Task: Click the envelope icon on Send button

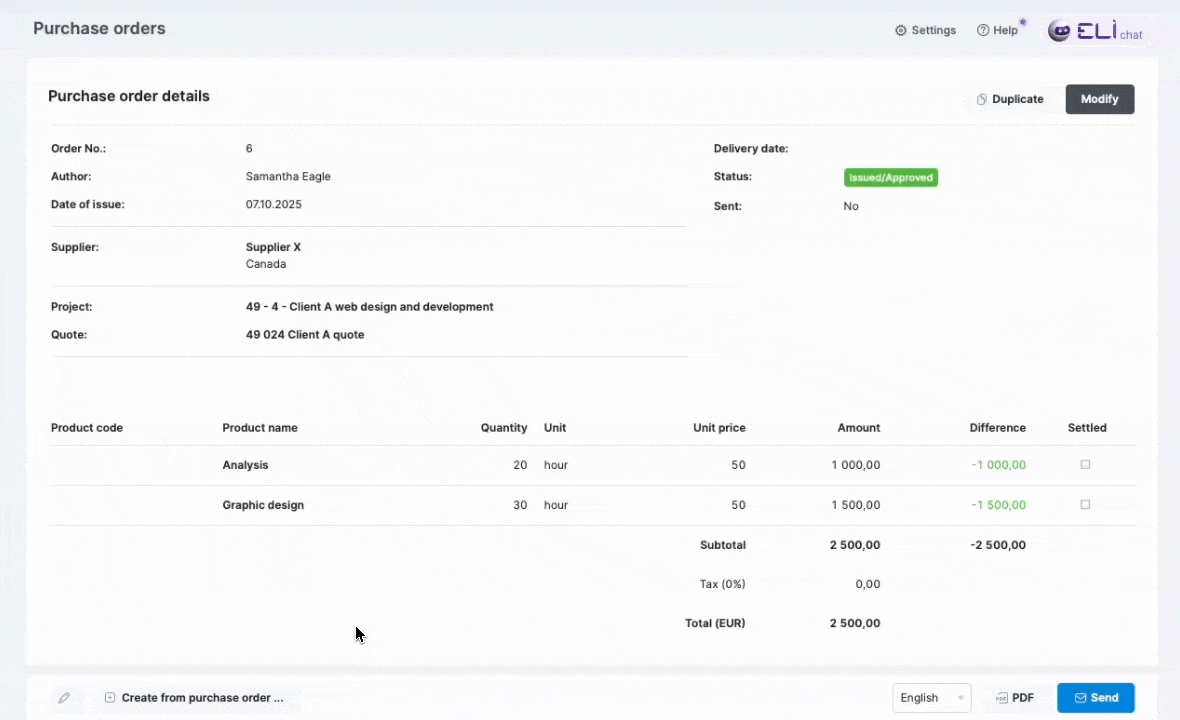Action: click(x=1080, y=698)
